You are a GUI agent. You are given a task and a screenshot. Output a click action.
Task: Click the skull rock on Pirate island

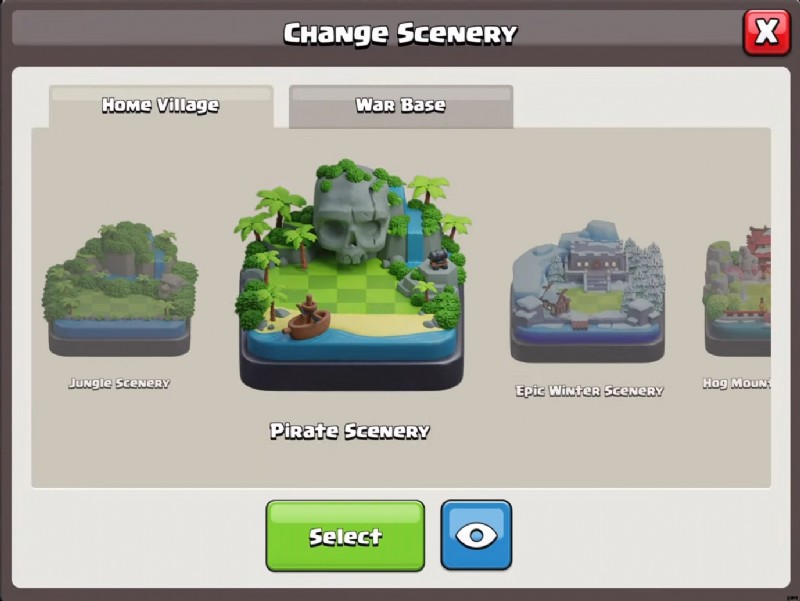[351, 214]
